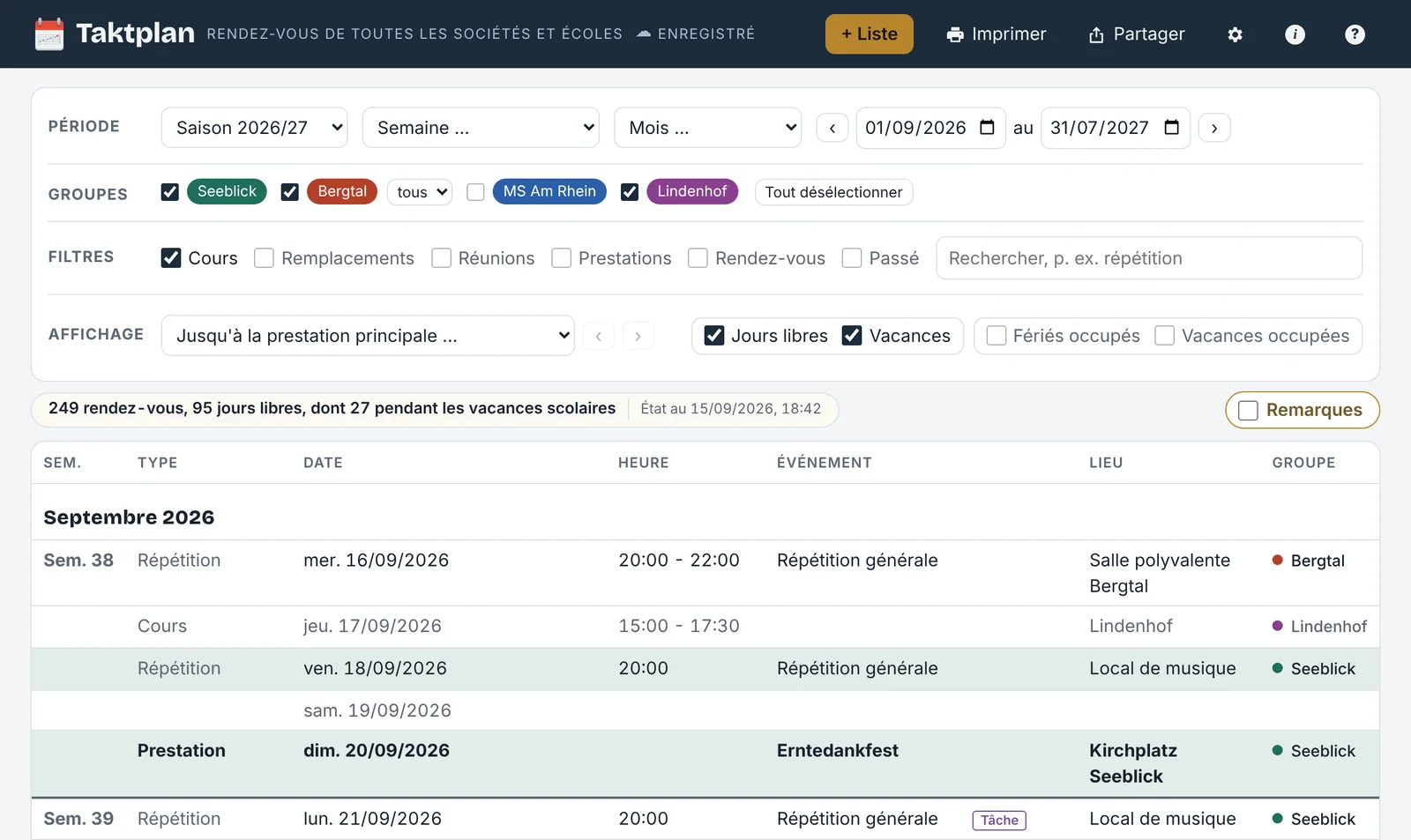Enable the Prestations filter
This screenshot has height=840, width=1411.
click(x=561, y=257)
